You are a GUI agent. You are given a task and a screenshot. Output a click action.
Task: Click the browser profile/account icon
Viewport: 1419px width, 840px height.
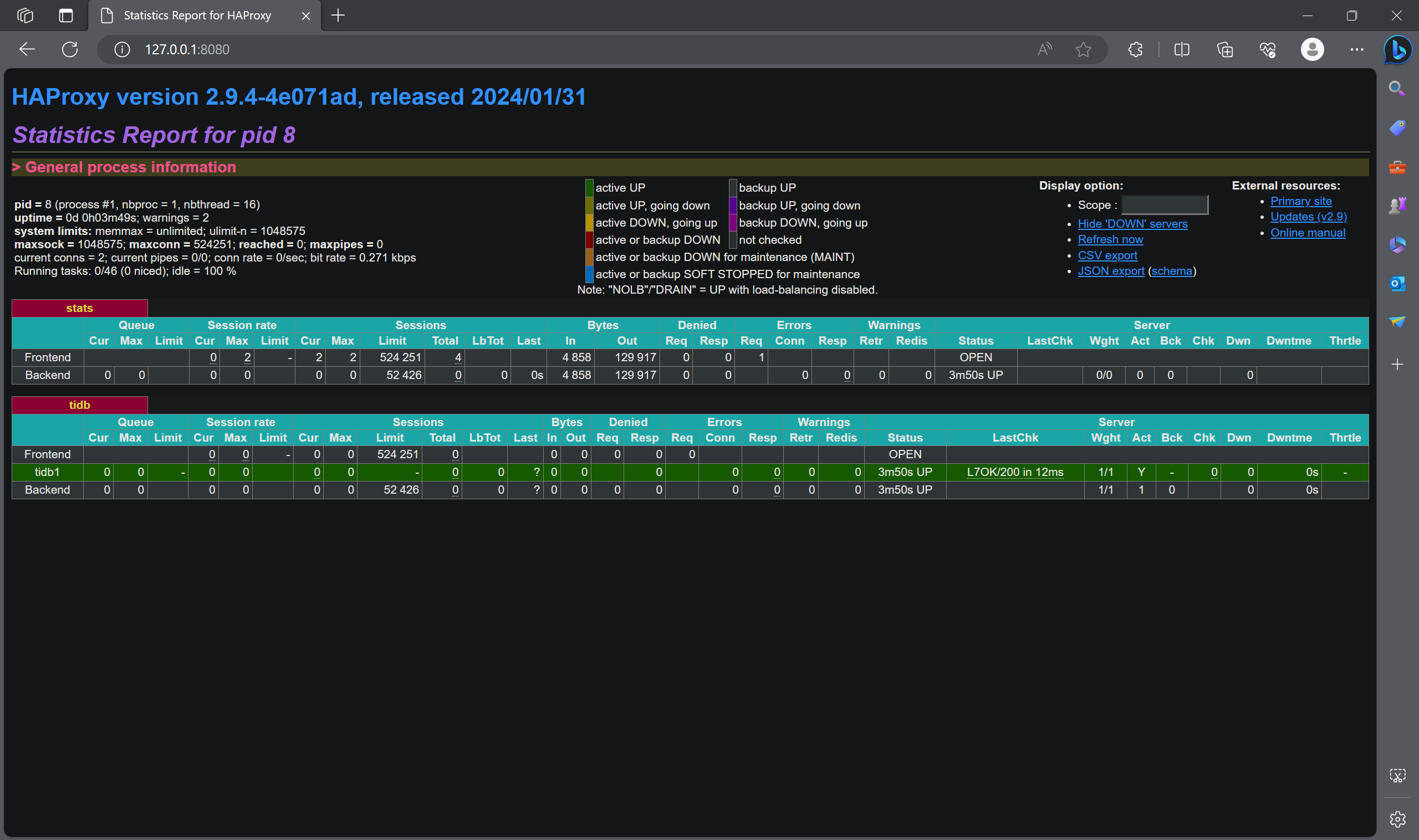1310,50
